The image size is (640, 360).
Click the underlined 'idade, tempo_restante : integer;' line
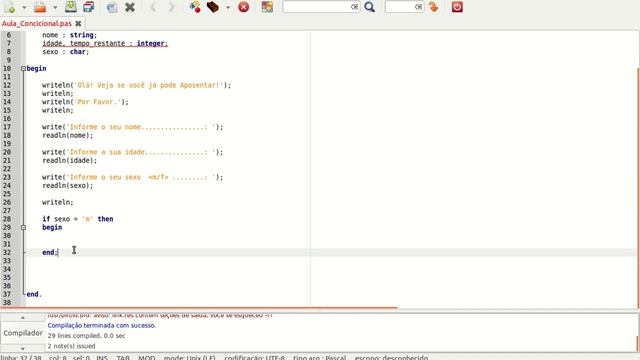click(x=105, y=43)
